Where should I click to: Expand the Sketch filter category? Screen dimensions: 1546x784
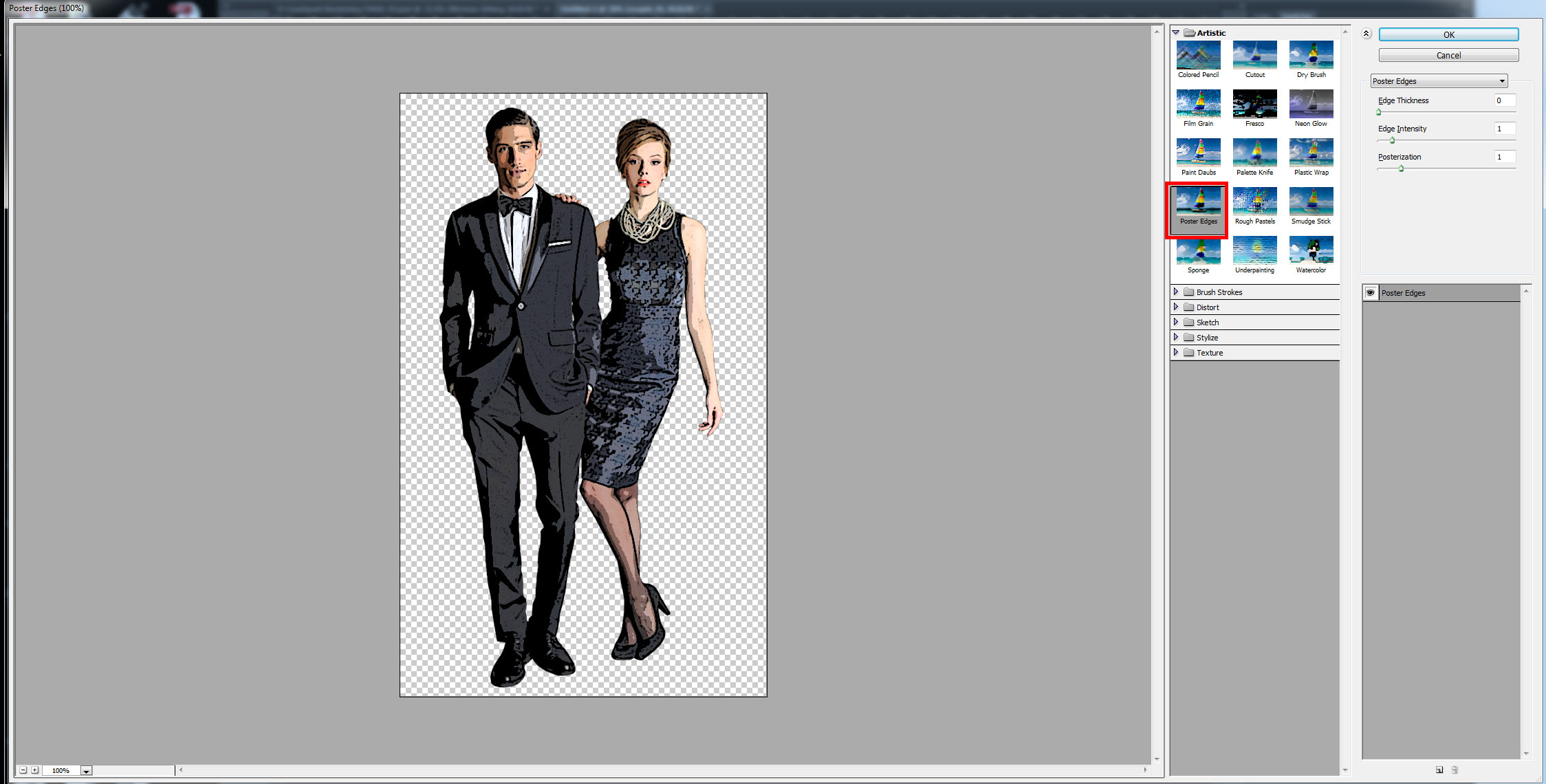click(1176, 323)
